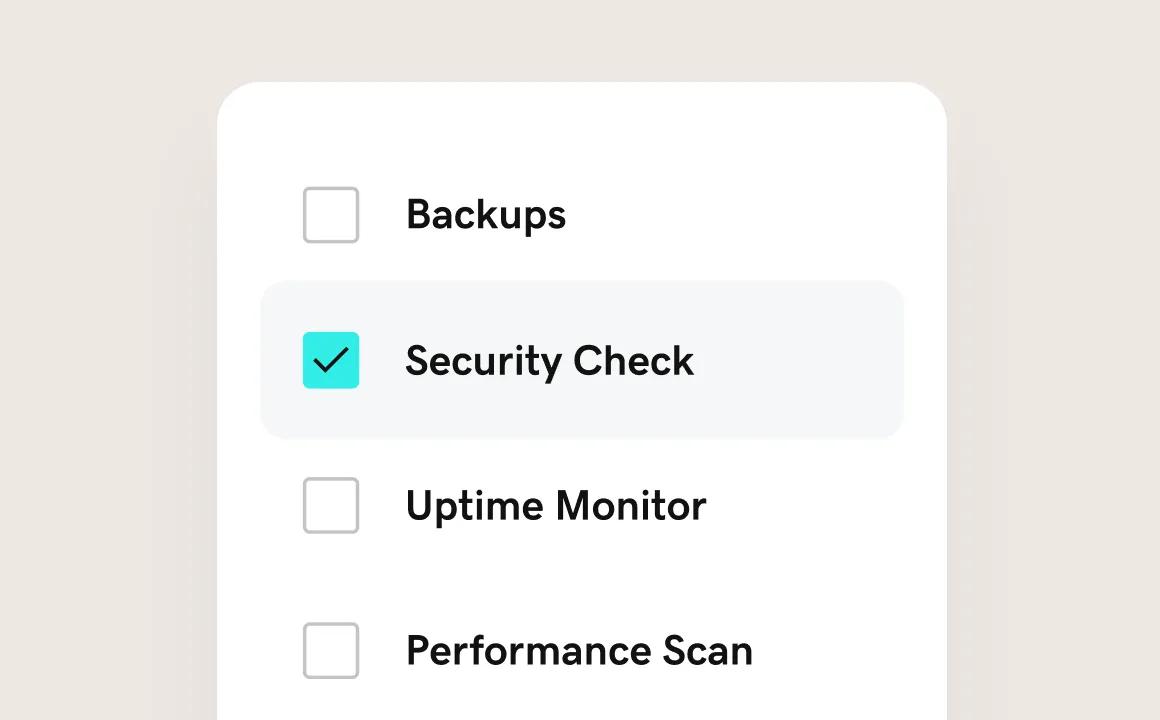Check the Backups checkbox
This screenshot has height=720, width=1160.
click(x=331, y=215)
